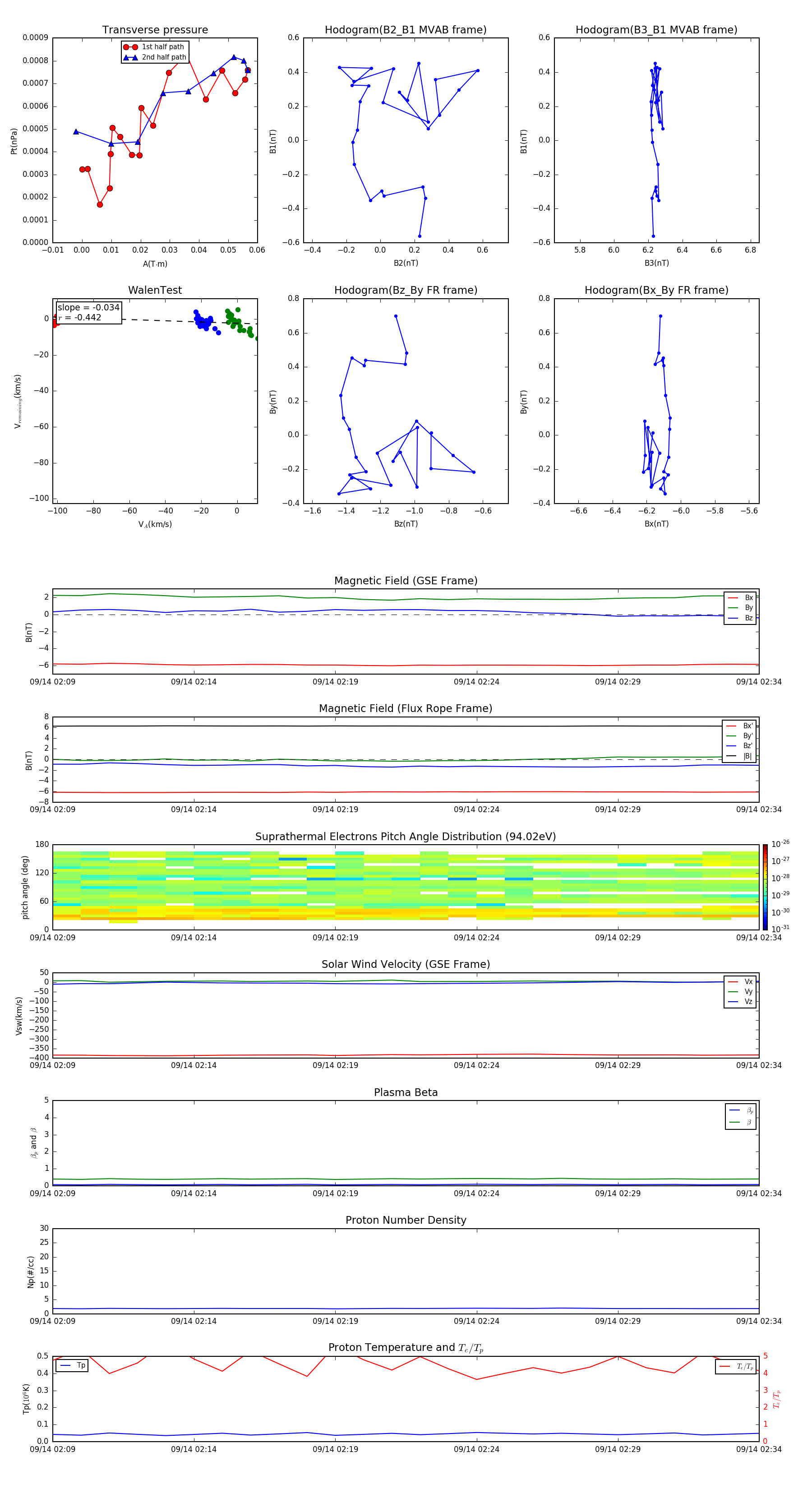
Task: Click 'slope = -0.034' annotation text
Action: (88, 308)
